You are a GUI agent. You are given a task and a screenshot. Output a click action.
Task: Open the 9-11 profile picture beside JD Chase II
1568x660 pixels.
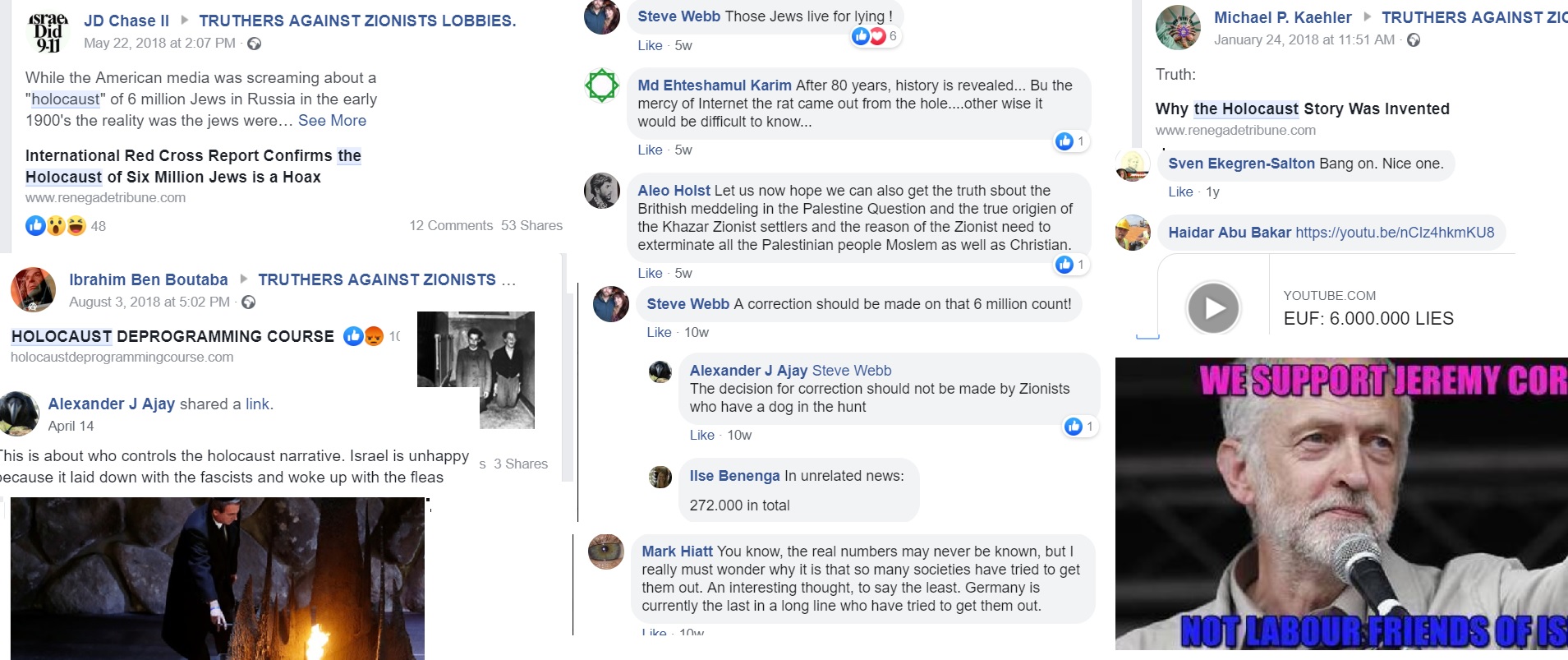(48, 32)
